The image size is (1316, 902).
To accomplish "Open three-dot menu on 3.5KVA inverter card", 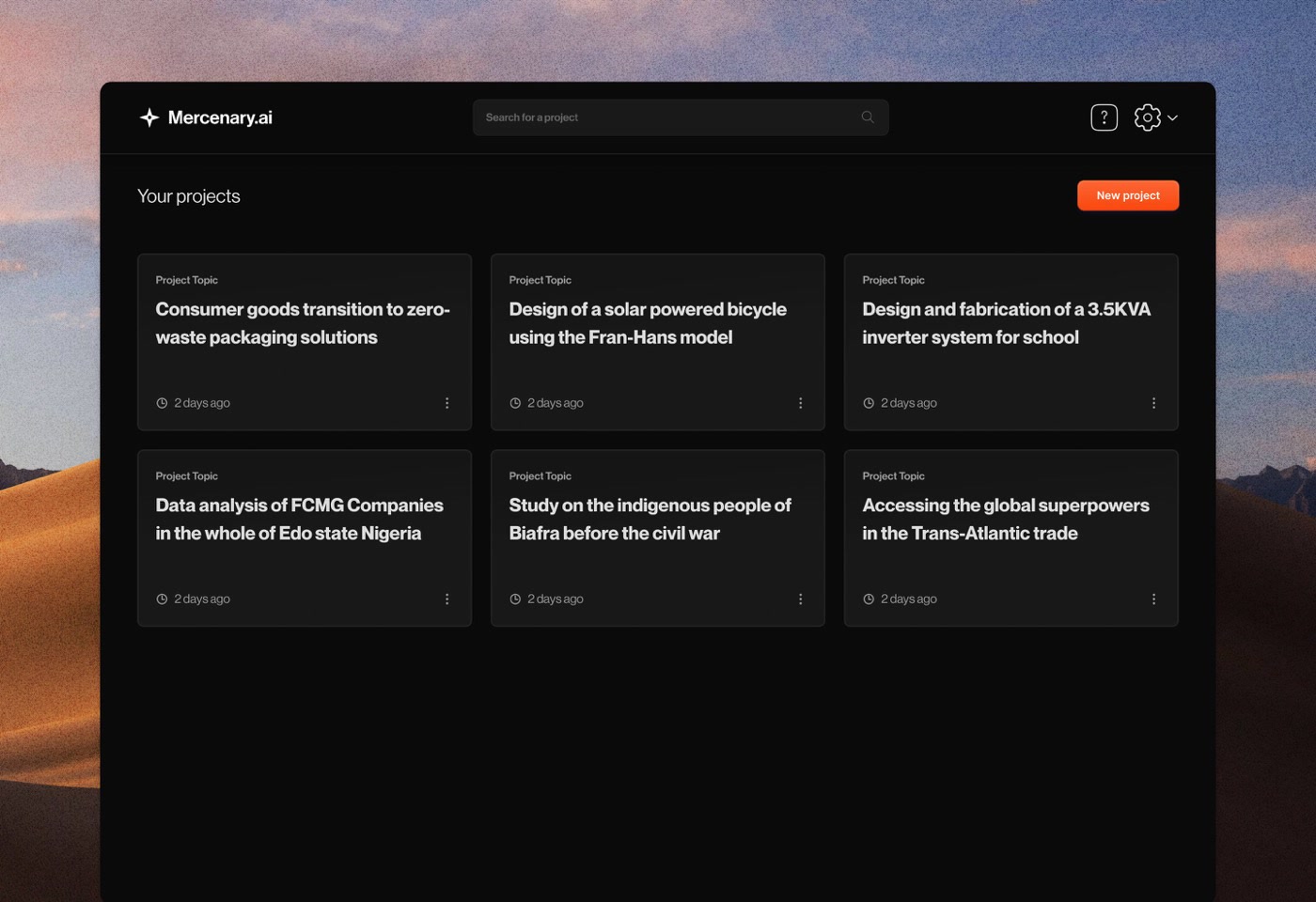I will point(1154,403).
